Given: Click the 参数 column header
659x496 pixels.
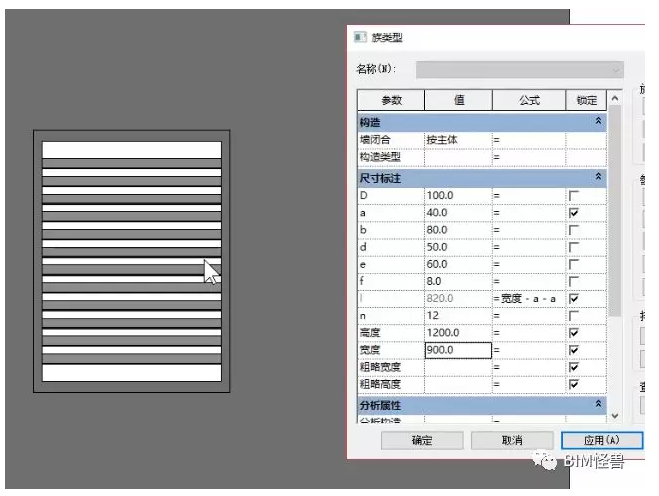Looking at the screenshot, I should [x=391, y=100].
